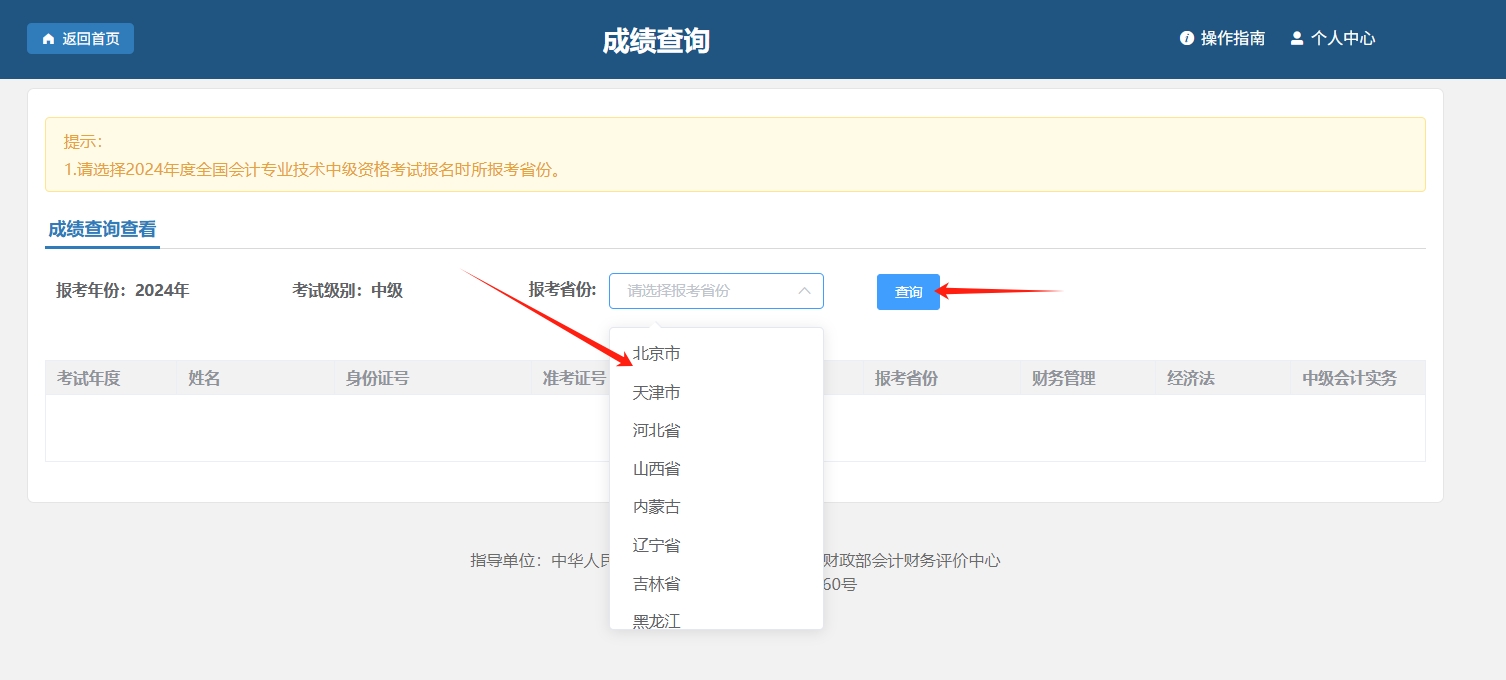Switch to the 成绩查询查看 tab
This screenshot has height=680, width=1506.
coord(101,227)
